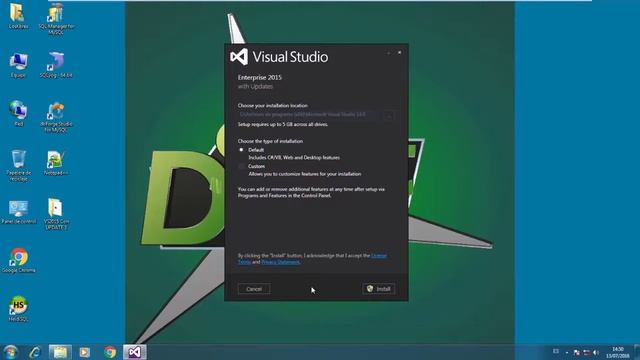Image resolution: width=640 pixels, height=360 pixels.
Task: Open the Windows Start menu orb
Action: [10, 352]
